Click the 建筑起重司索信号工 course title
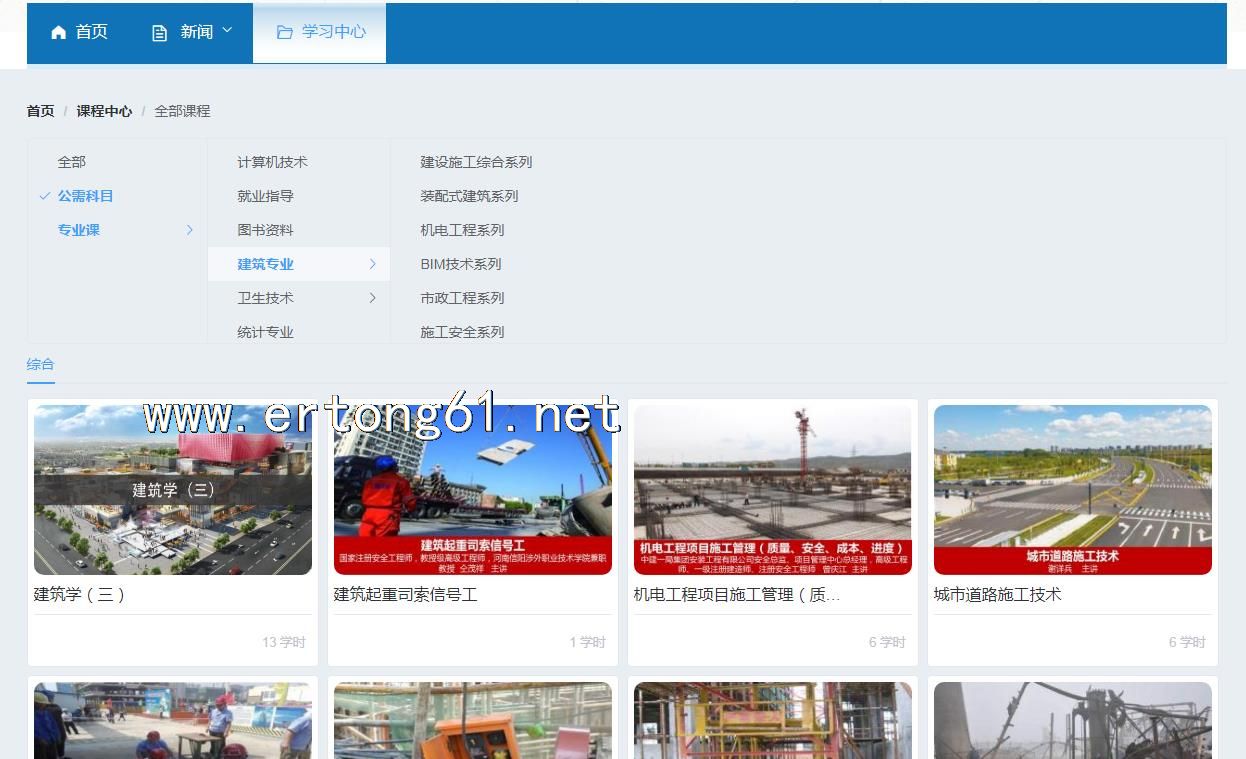 tap(405, 594)
